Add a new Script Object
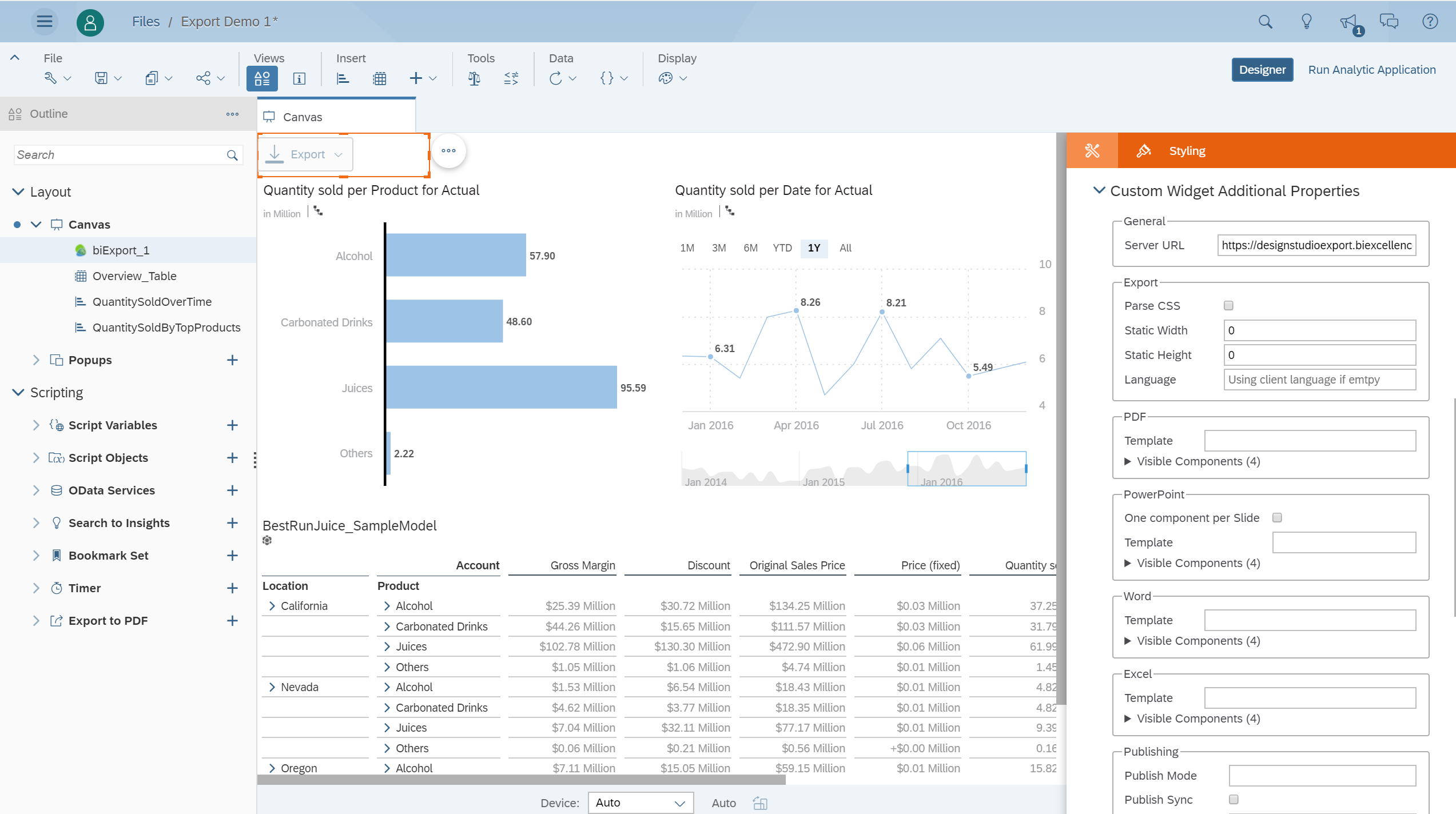The height and width of the screenshot is (814, 1456). click(232, 458)
